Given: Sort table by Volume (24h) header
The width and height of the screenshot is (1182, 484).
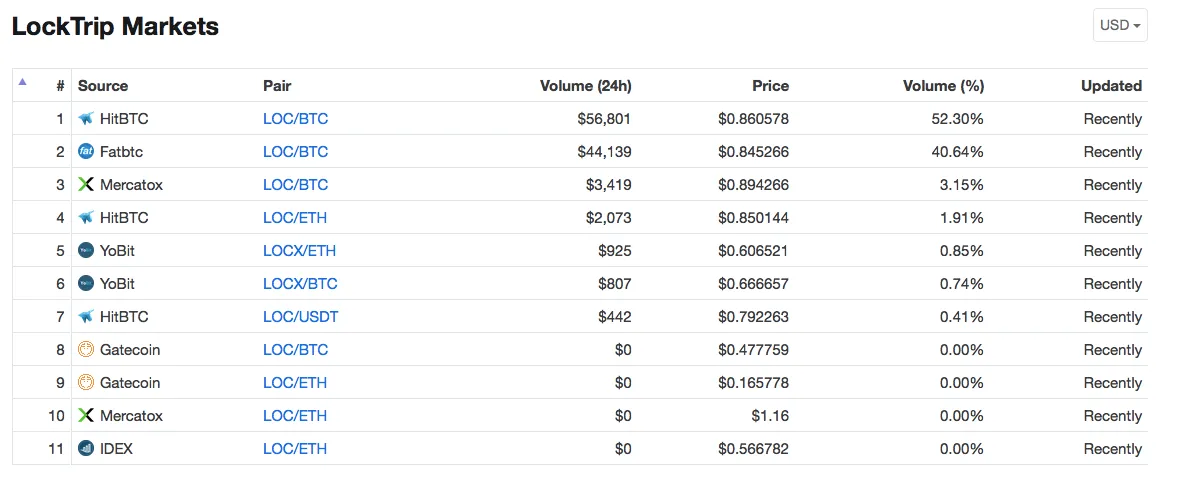Looking at the screenshot, I should [586, 86].
